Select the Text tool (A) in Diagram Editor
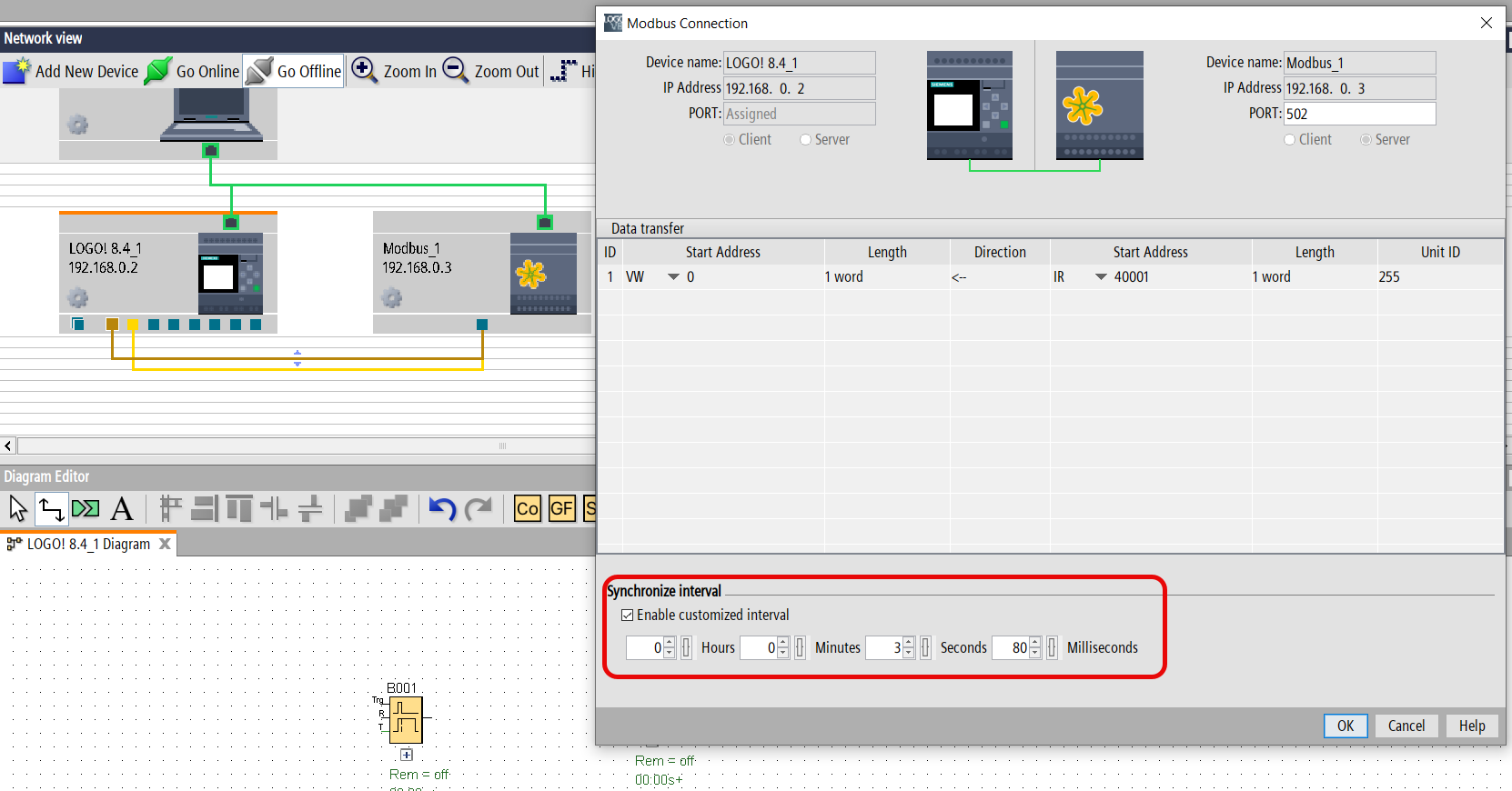The image size is (1512, 791). point(122,509)
